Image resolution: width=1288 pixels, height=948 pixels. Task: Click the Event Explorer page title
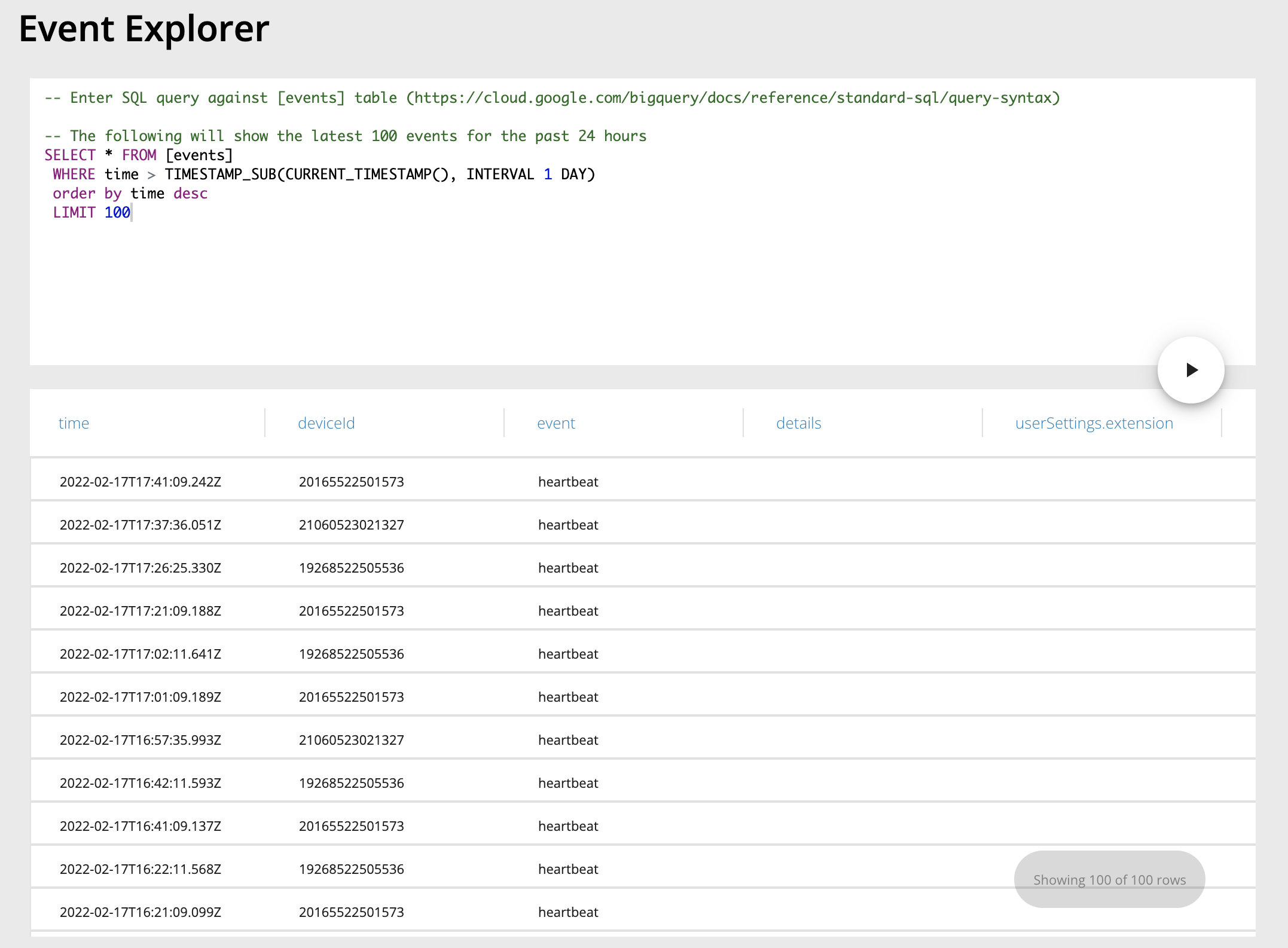tap(144, 29)
